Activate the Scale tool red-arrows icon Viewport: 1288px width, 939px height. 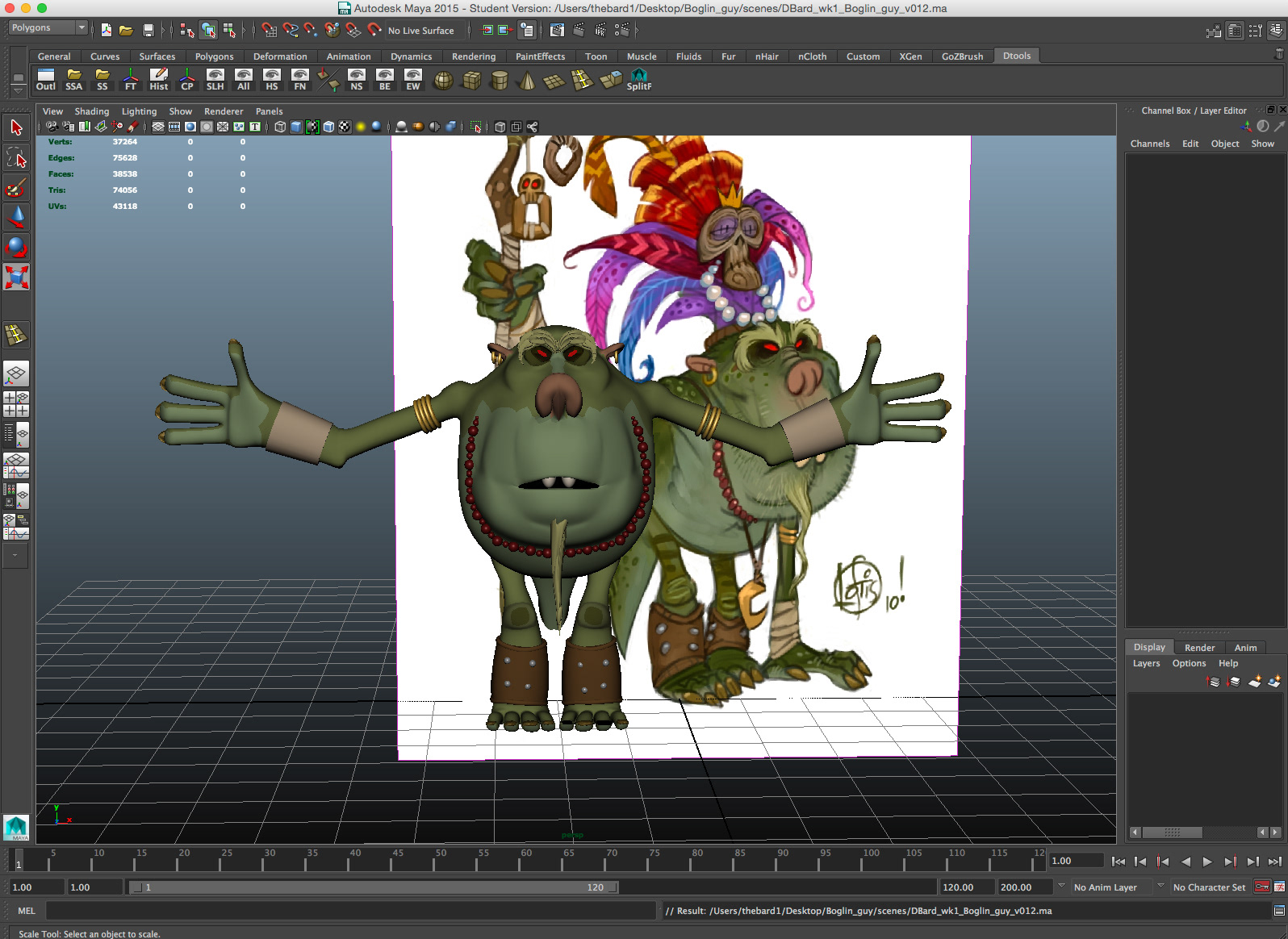(x=16, y=277)
